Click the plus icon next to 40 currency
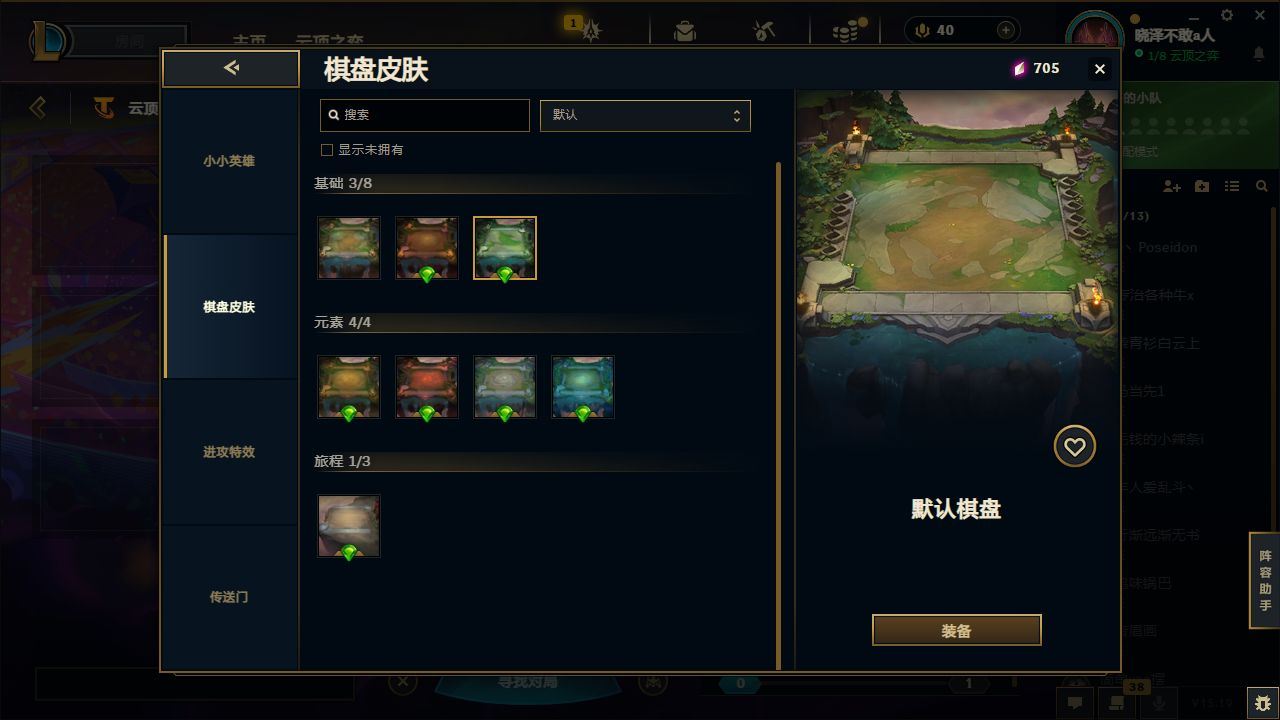Viewport: 1280px width, 720px height. (x=1006, y=30)
